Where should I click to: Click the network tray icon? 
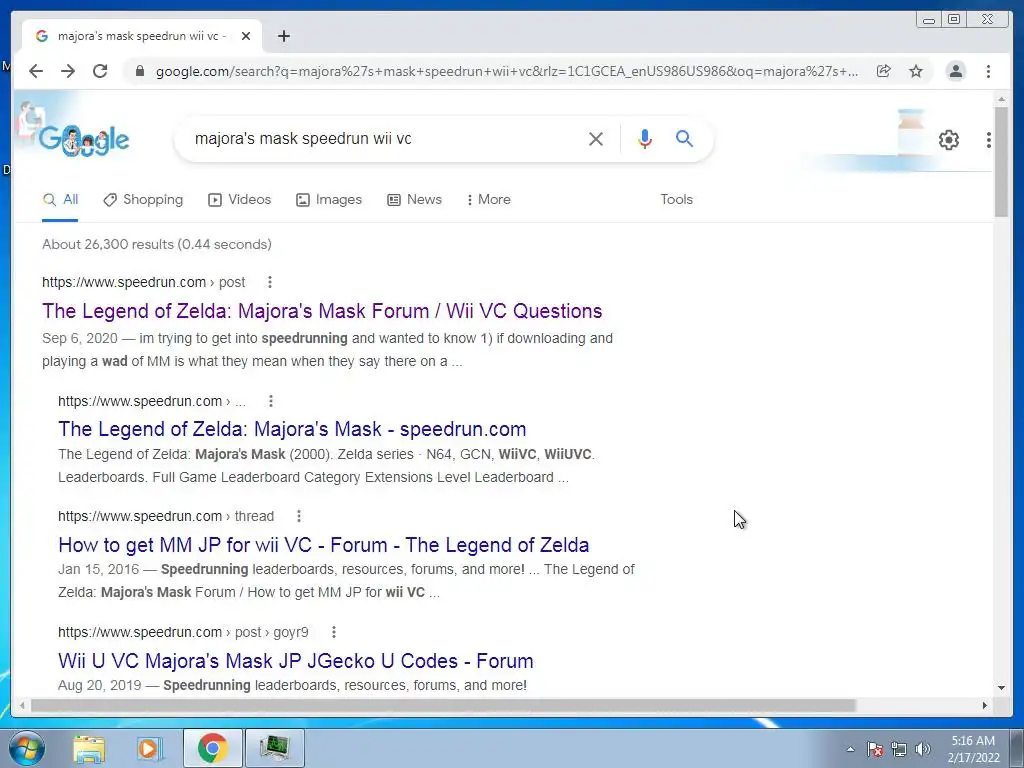click(x=899, y=749)
